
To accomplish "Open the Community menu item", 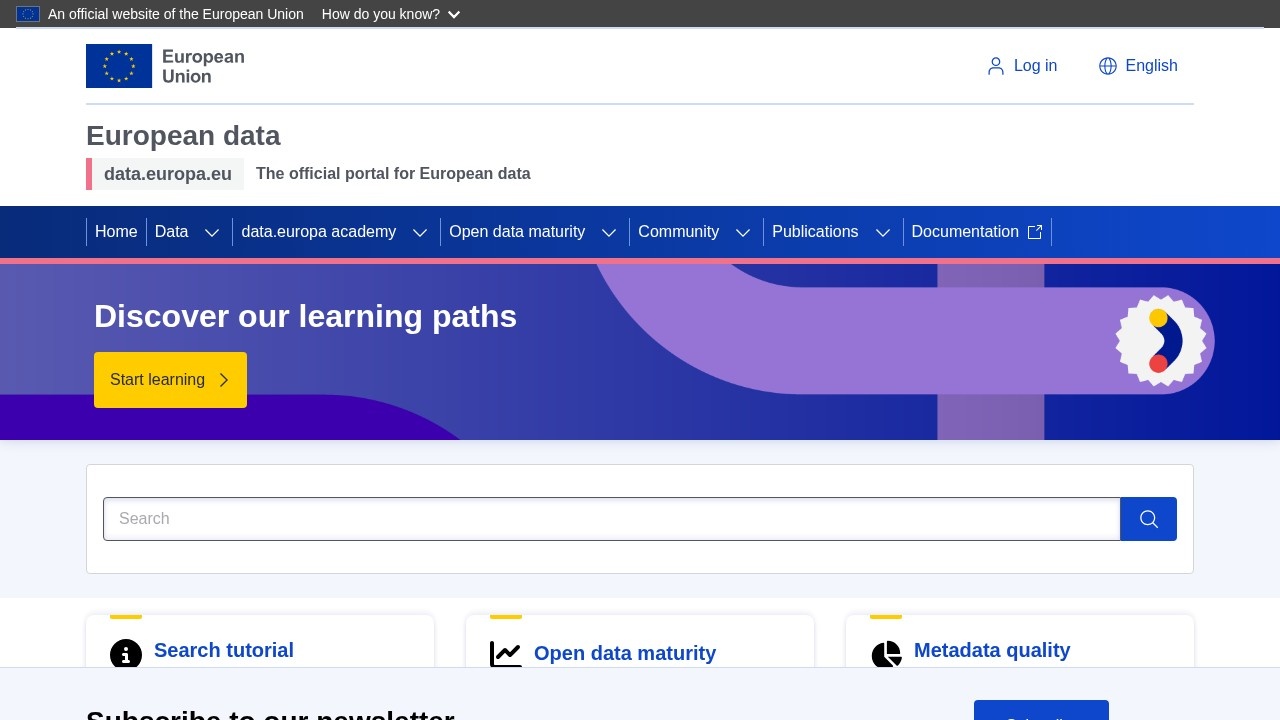I will click(x=679, y=232).
